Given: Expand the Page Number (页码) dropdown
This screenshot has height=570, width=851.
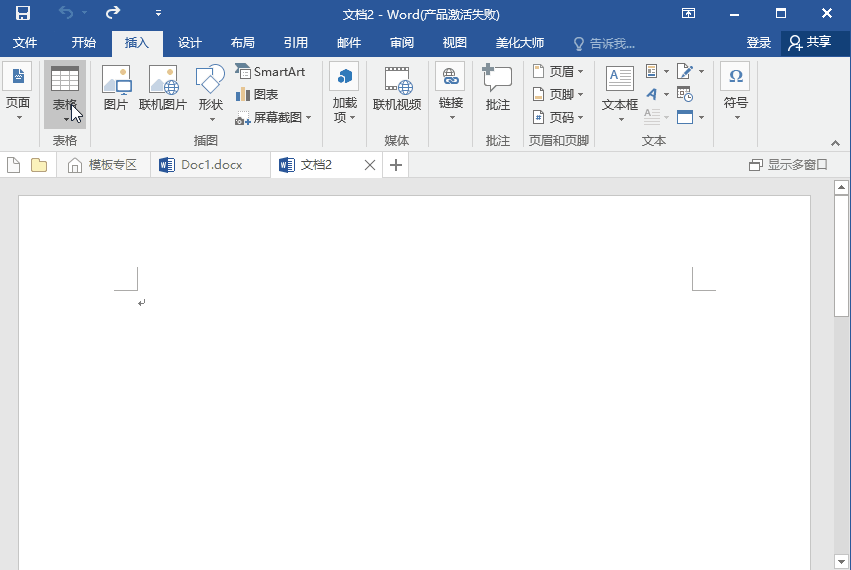Looking at the screenshot, I should pos(558,117).
